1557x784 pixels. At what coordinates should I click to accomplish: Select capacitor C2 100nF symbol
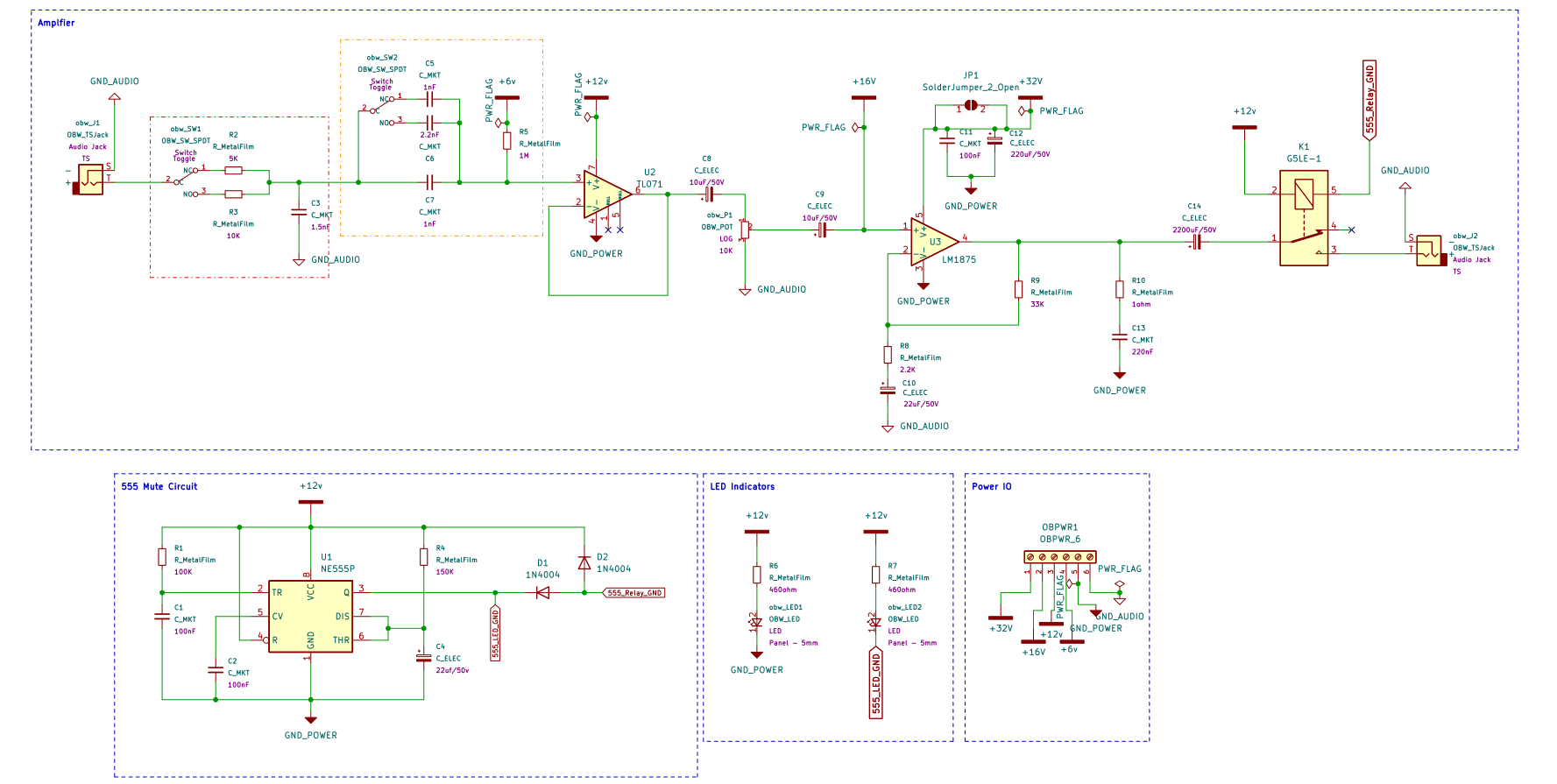tap(216, 669)
